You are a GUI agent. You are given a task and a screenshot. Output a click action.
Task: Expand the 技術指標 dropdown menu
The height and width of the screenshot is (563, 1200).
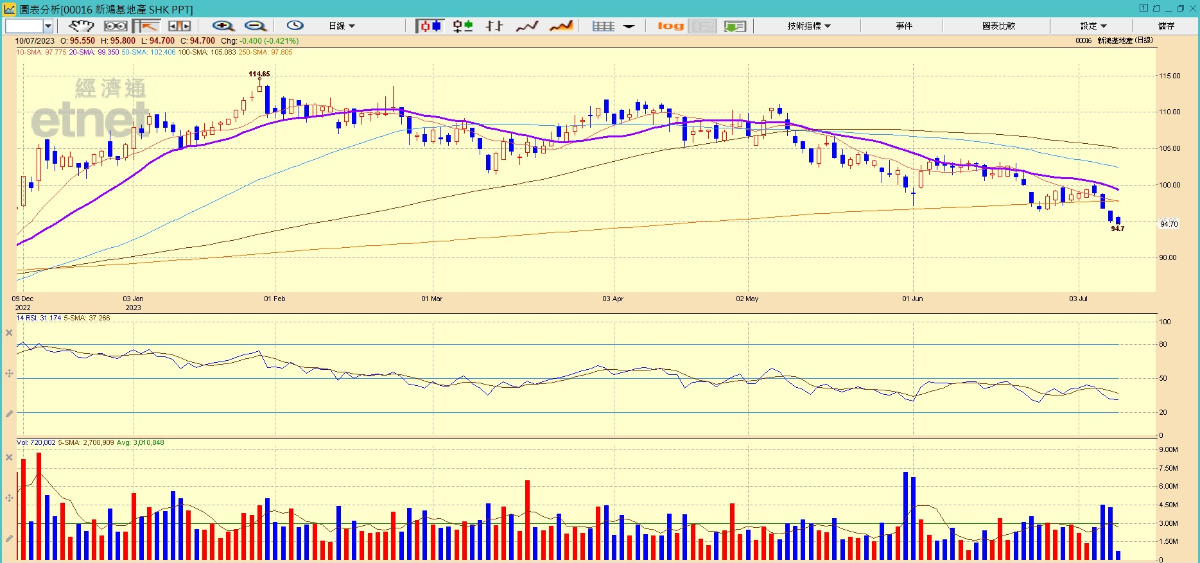click(x=809, y=26)
